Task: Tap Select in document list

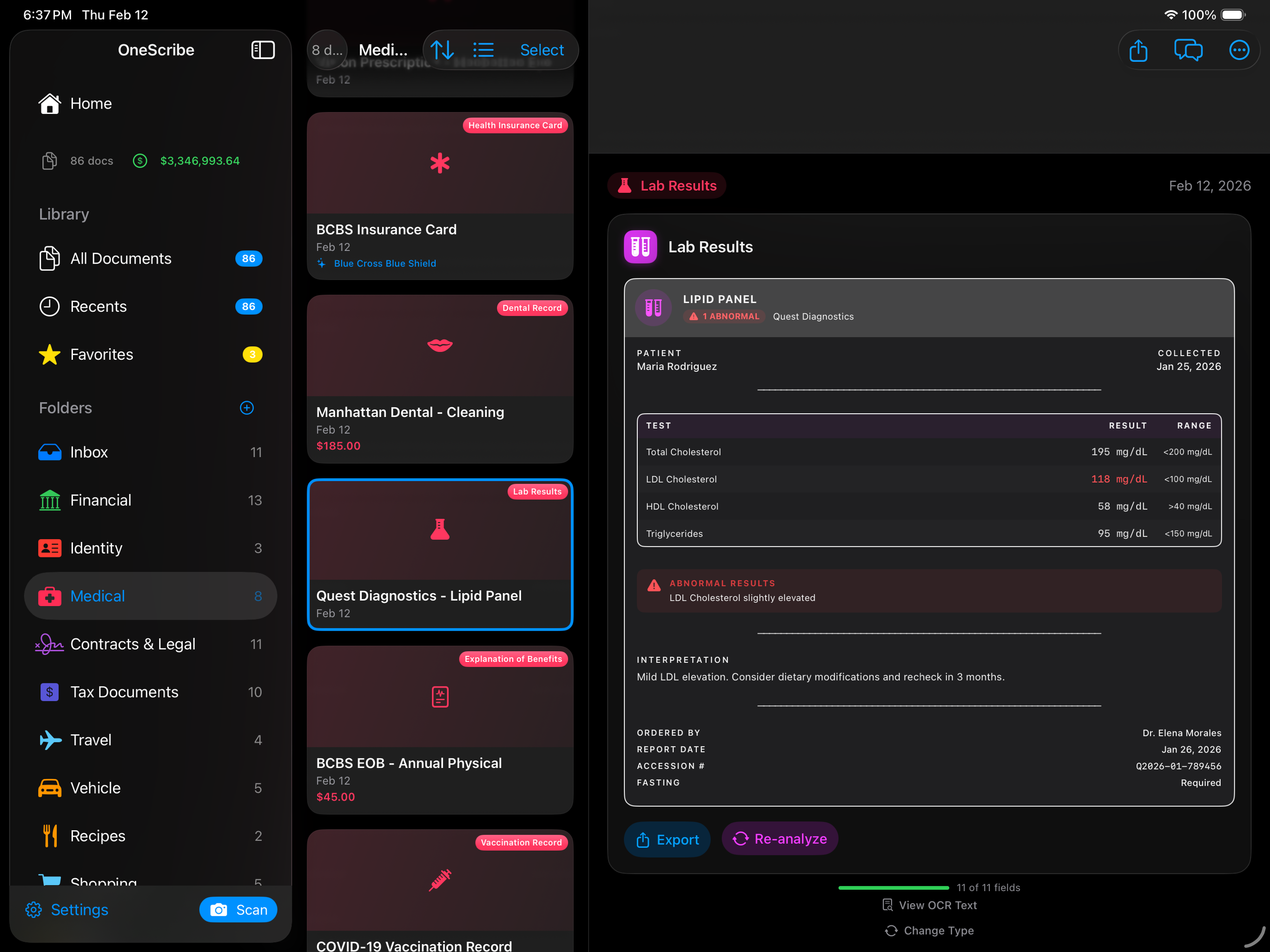Action: tap(542, 50)
